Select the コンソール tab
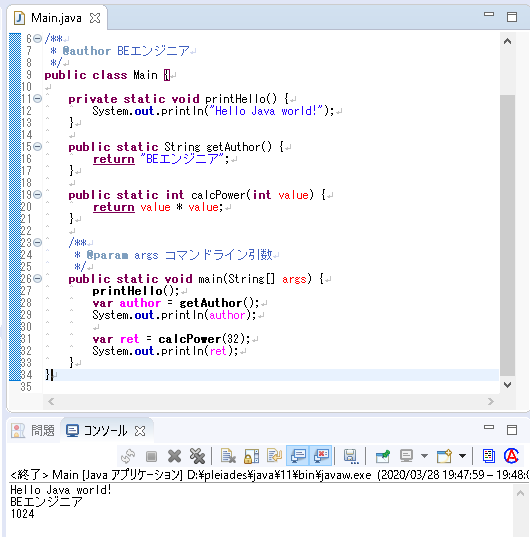Screen dimensions: 530x537 pyautogui.click(x=105, y=430)
